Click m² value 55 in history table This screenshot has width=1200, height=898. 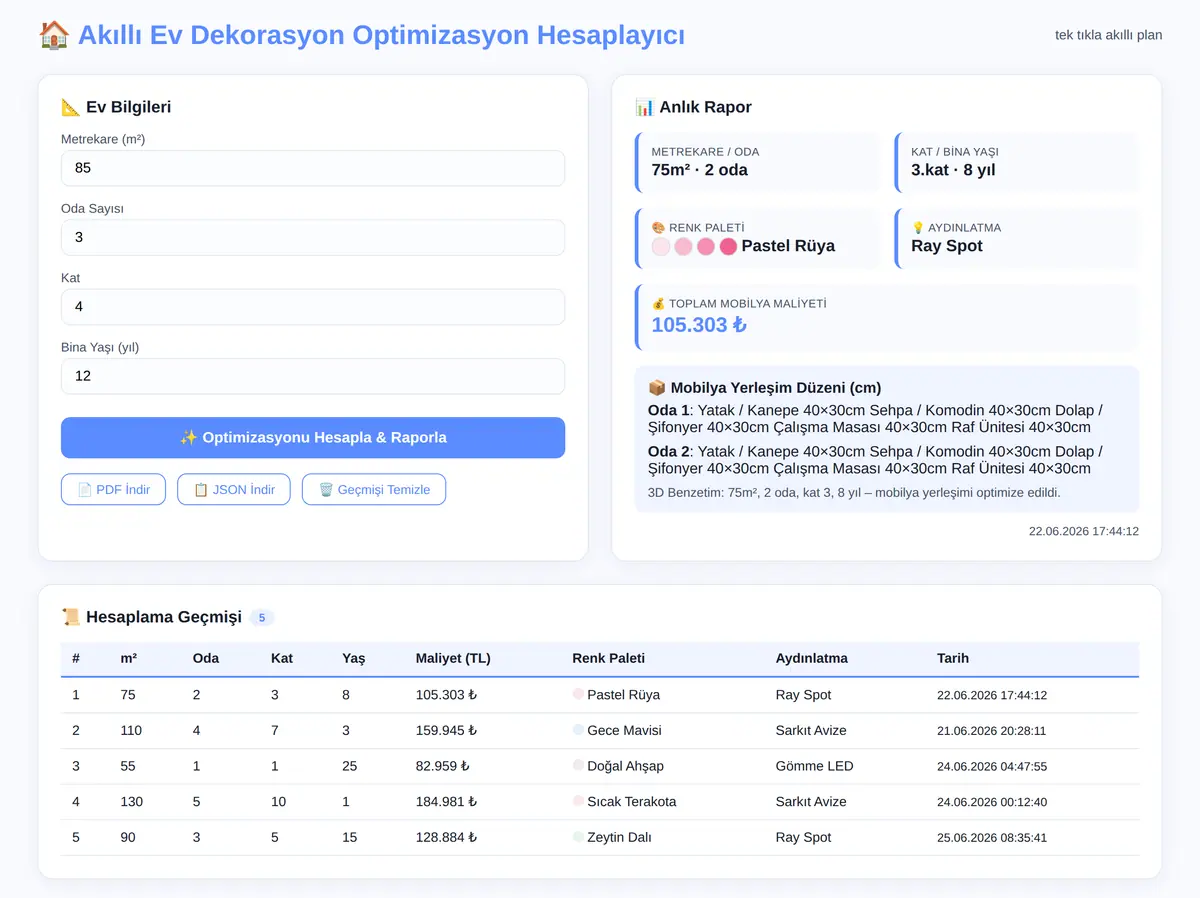click(128, 766)
